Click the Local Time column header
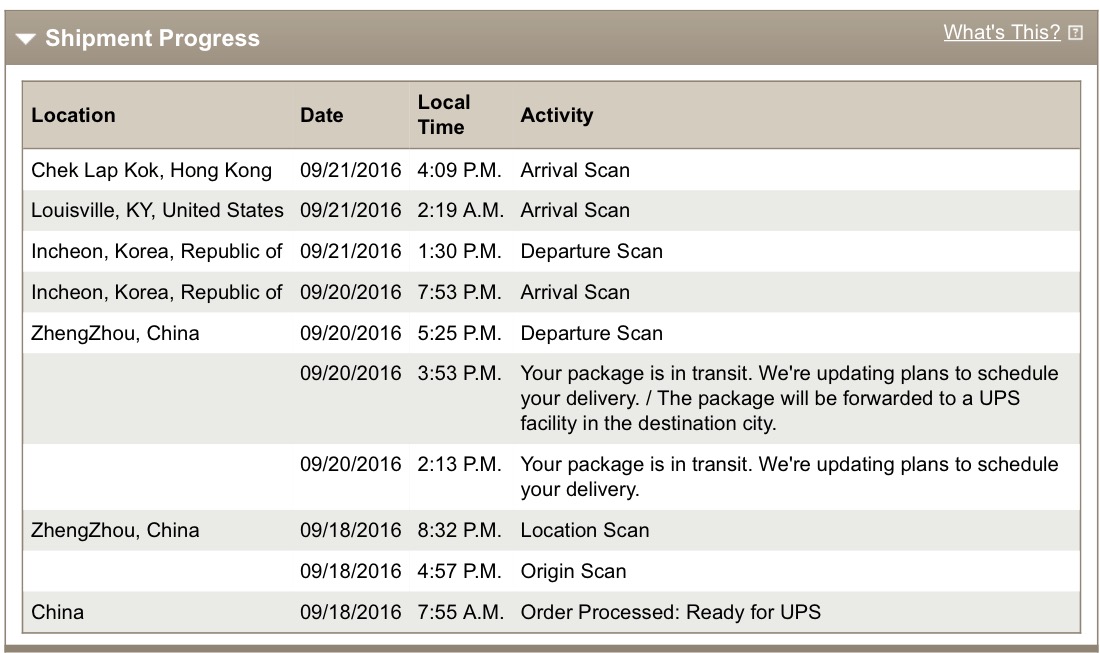 pyautogui.click(x=443, y=115)
